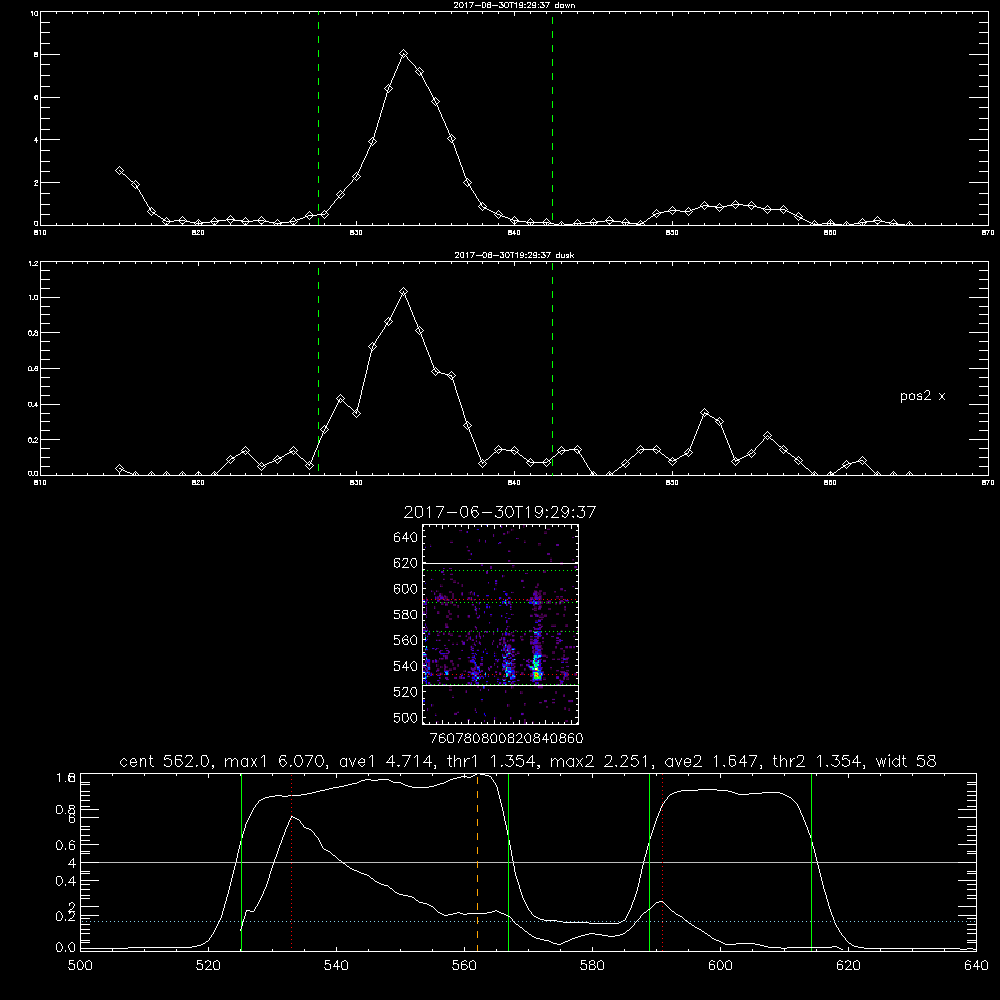Select the dotted horizontal threshold line in bottom plot
Viewport: 1000px width, 1000px height.
point(528,922)
